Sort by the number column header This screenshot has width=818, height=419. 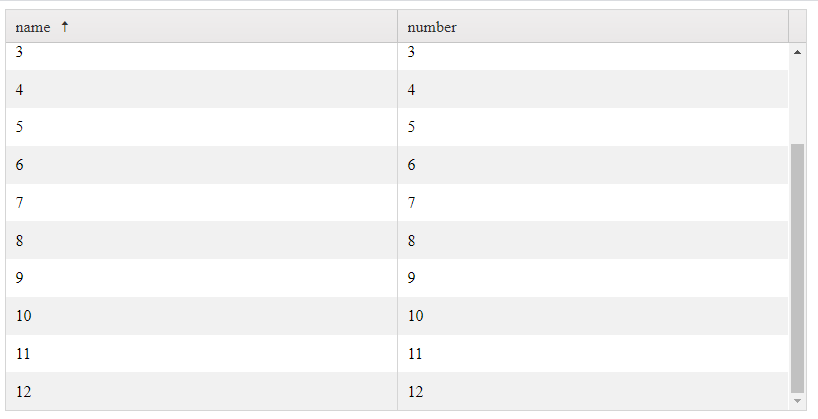[x=432, y=27]
